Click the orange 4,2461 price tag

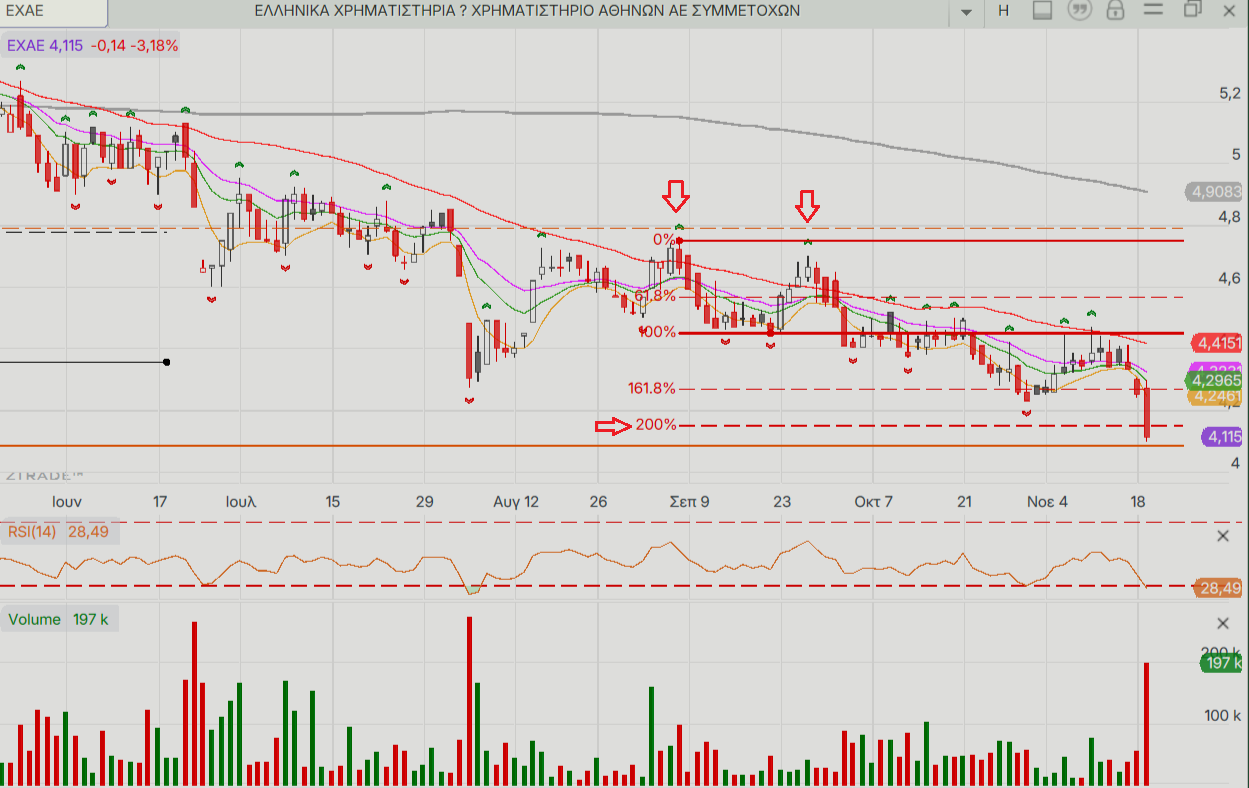1213,396
